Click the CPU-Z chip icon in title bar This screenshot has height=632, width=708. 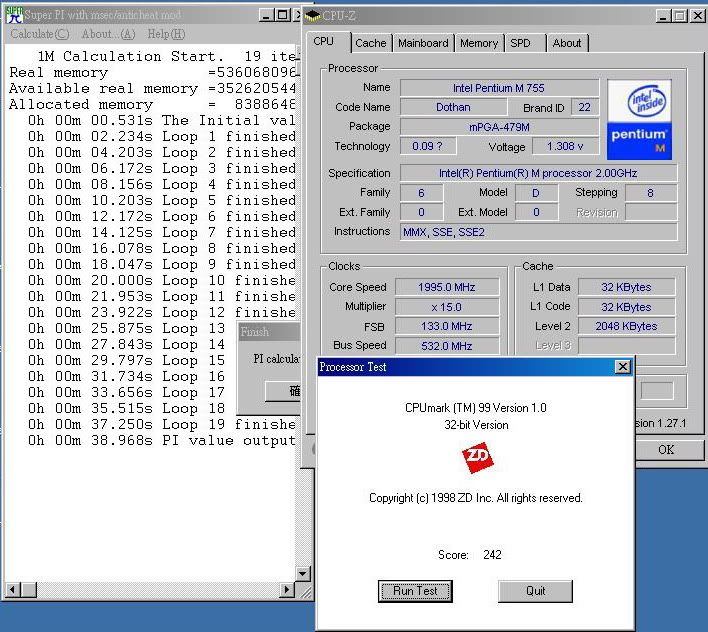312,16
